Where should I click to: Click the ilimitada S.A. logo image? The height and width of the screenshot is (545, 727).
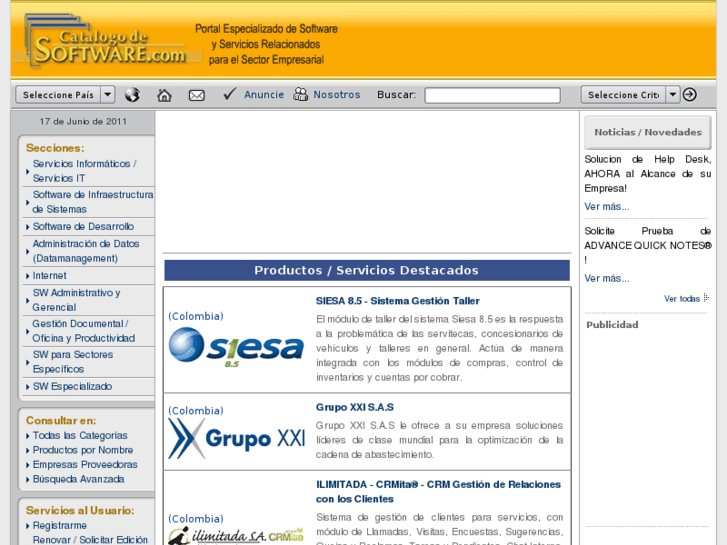(236, 536)
